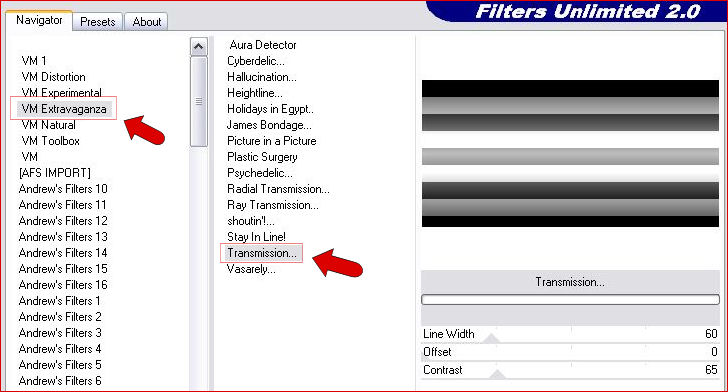Choose the Heightline... filter
728x392 pixels.
pos(255,93)
